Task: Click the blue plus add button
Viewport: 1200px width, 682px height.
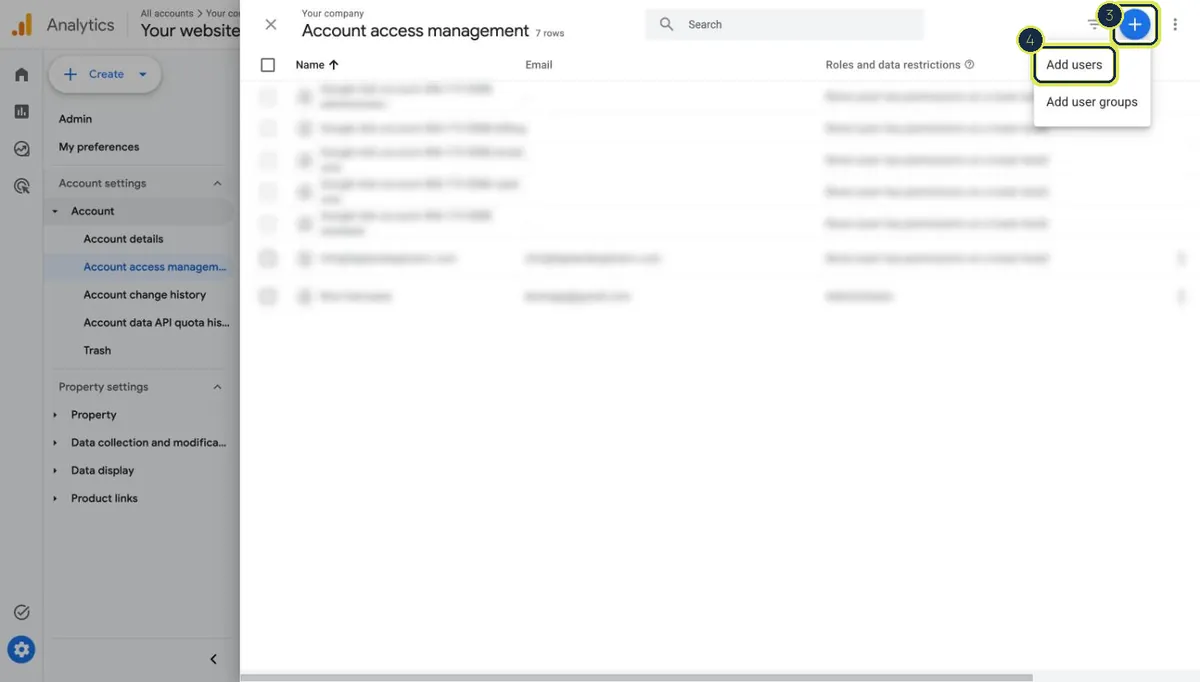Action: (x=1135, y=24)
